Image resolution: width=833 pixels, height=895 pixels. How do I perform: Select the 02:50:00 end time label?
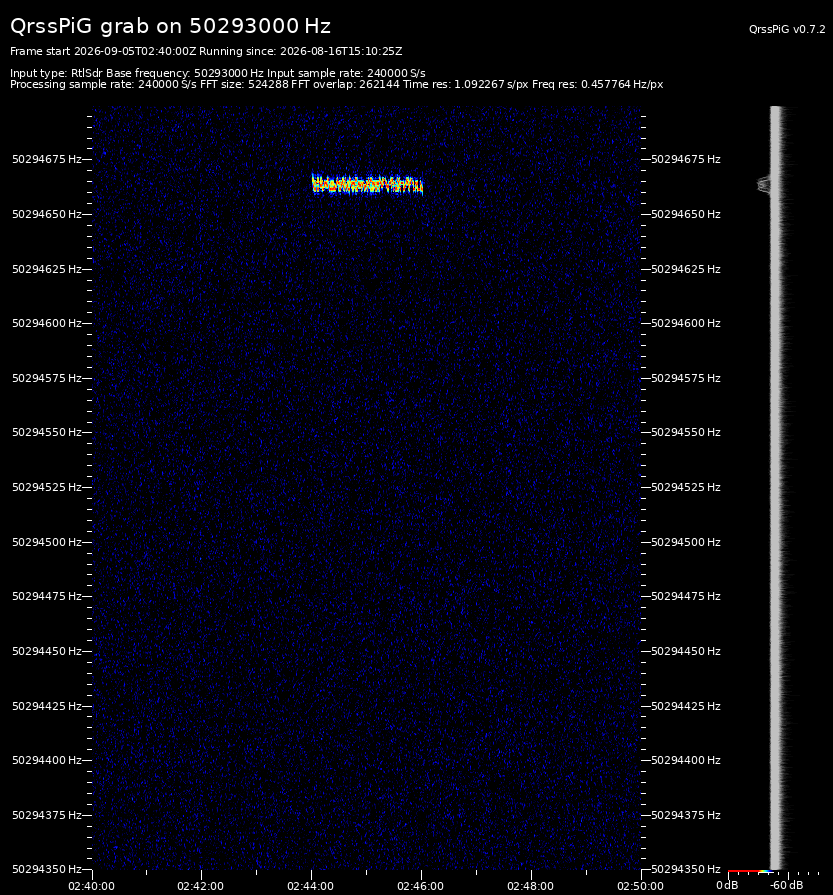640,886
